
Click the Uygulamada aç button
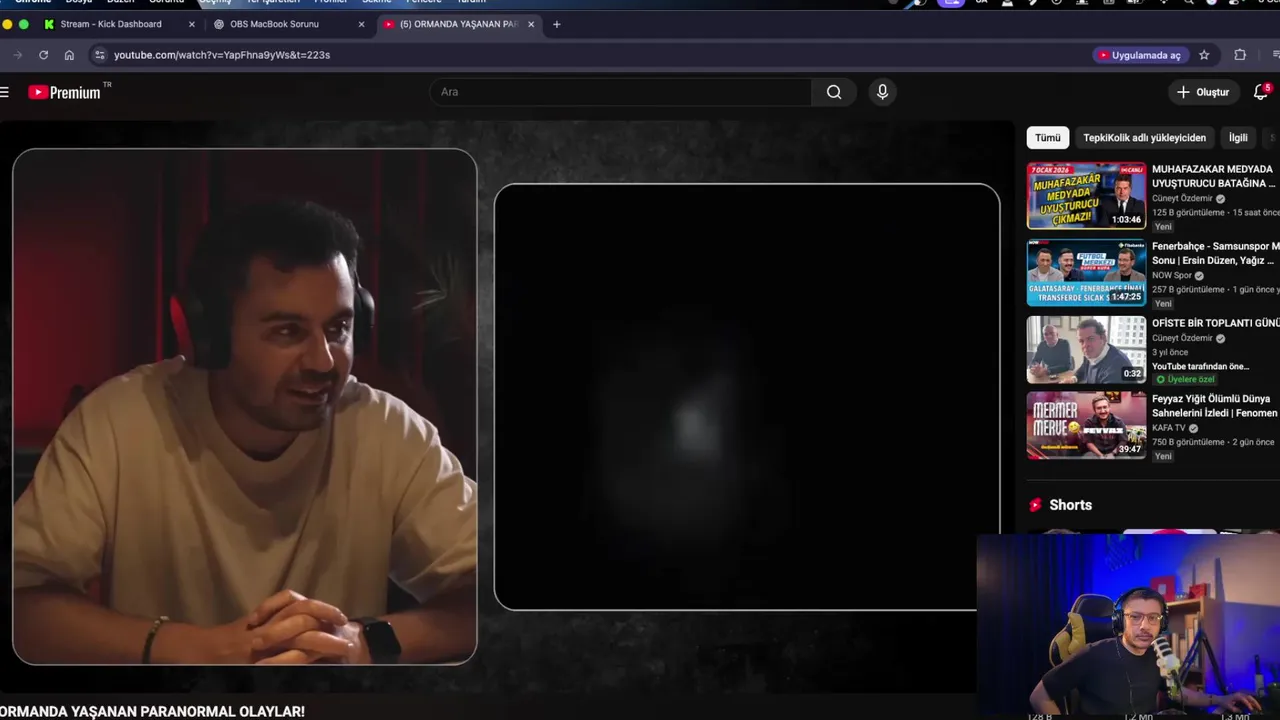click(1139, 55)
